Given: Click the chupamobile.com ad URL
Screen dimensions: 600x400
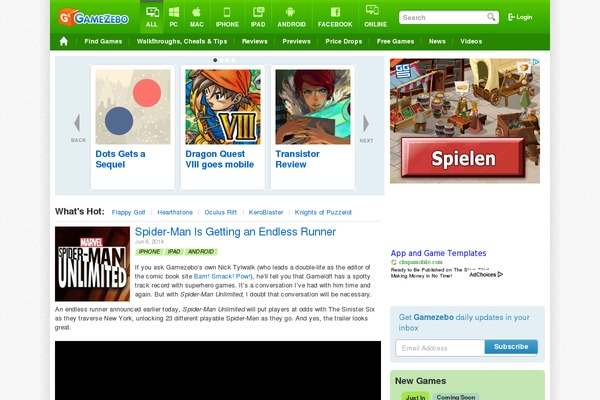Looking at the screenshot, I should [x=421, y=262].
